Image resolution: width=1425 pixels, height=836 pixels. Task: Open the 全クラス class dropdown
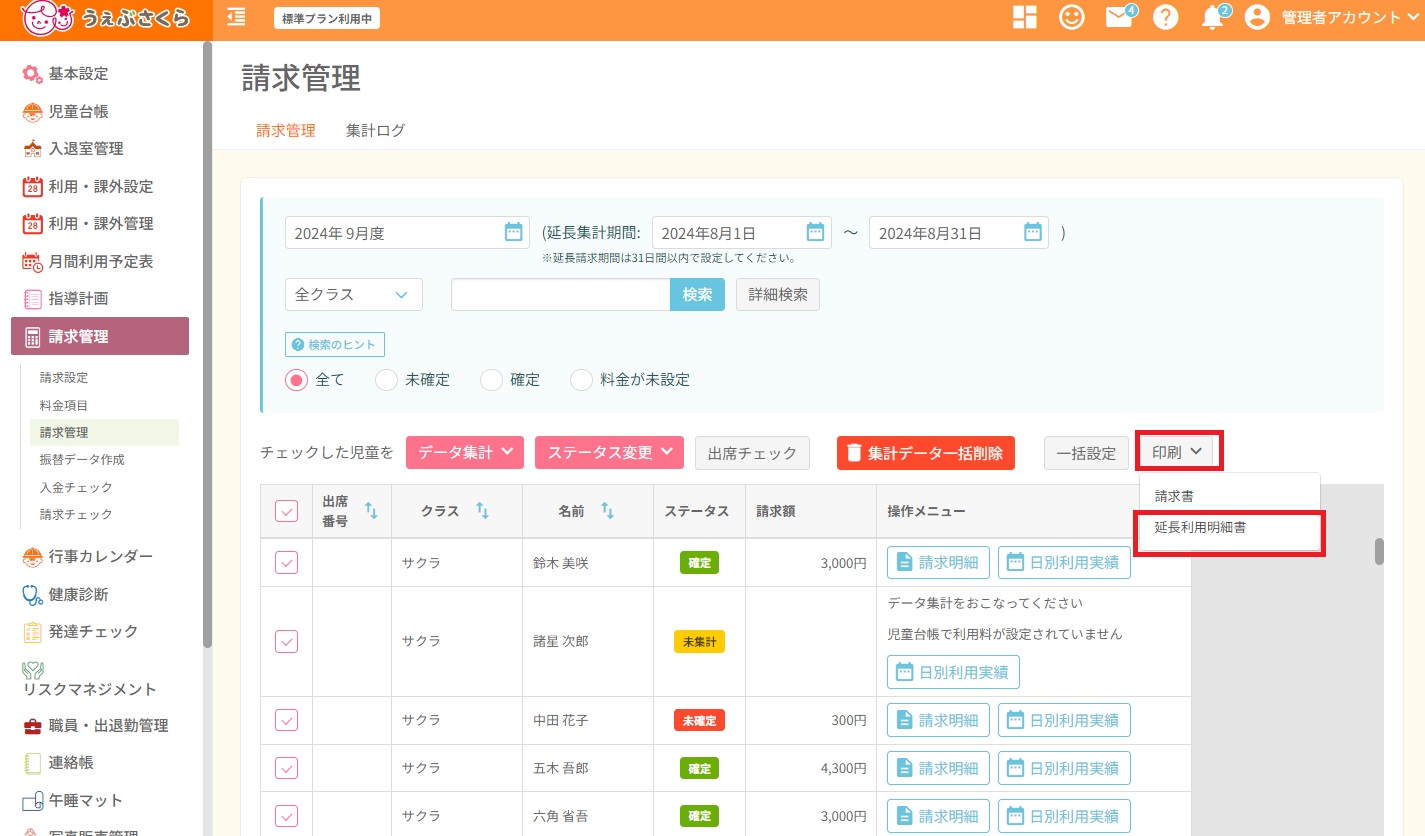[x=354, y=295]
